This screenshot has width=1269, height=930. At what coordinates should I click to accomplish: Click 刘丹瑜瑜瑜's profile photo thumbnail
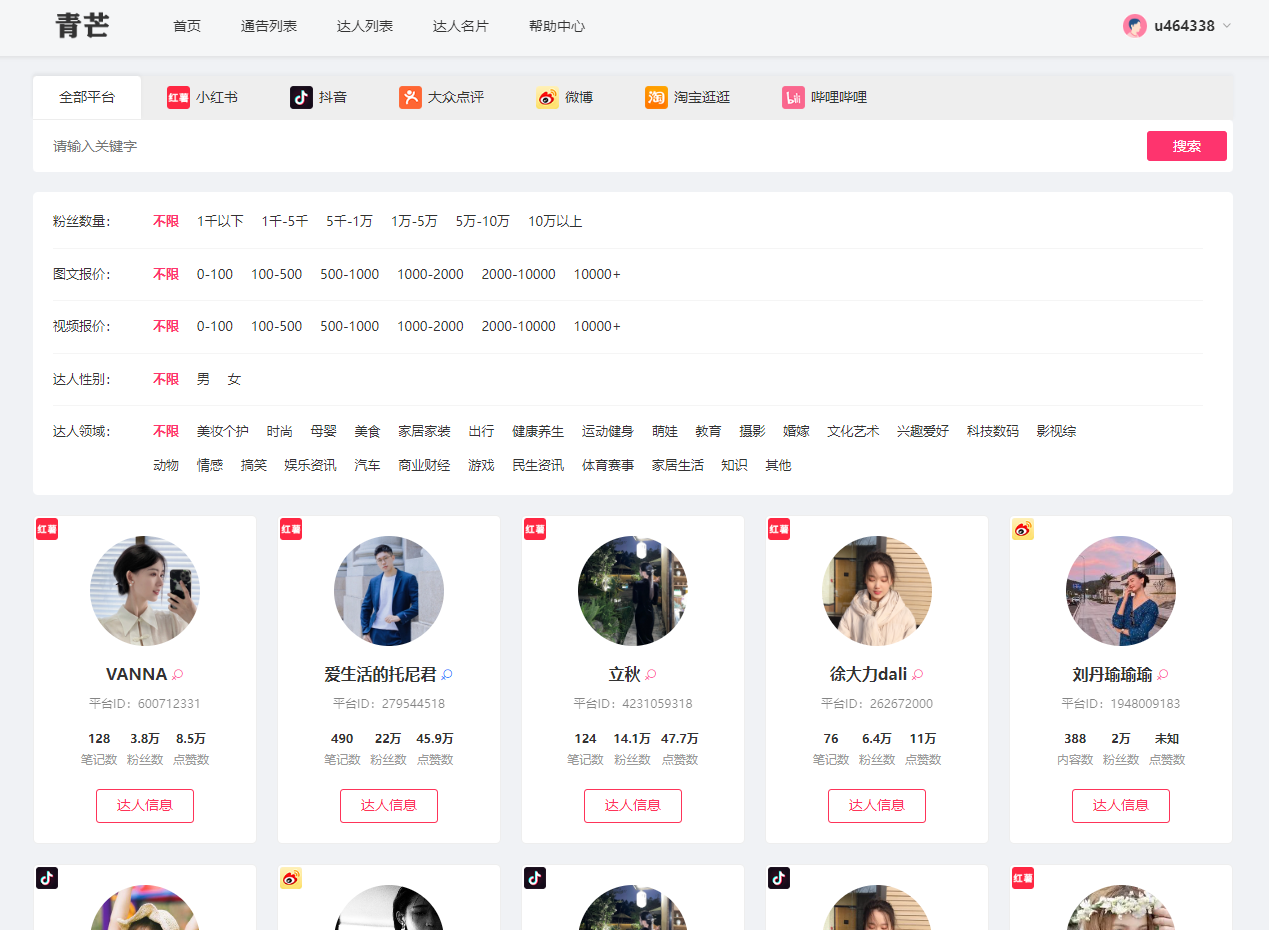(x=1120, y=591)
